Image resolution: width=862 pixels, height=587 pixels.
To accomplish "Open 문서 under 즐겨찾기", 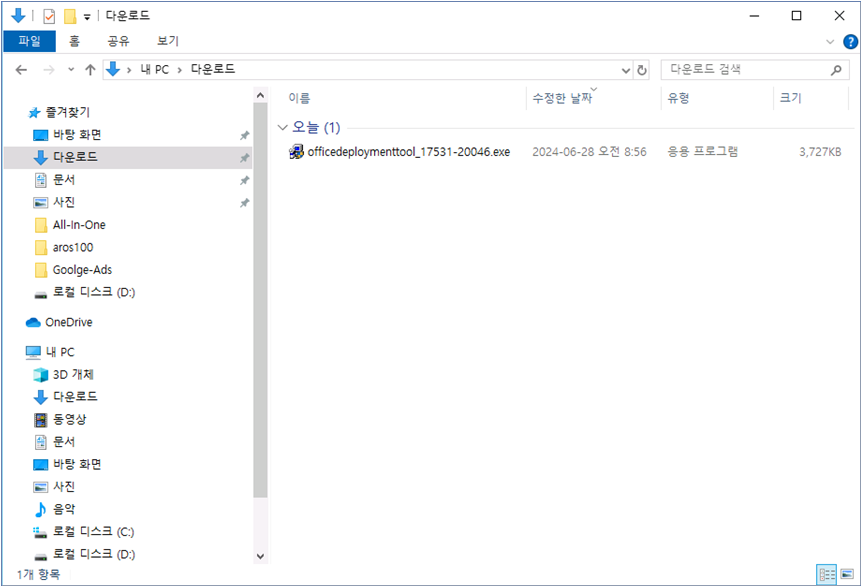I will pyautogui.click(x=64, y=180).
